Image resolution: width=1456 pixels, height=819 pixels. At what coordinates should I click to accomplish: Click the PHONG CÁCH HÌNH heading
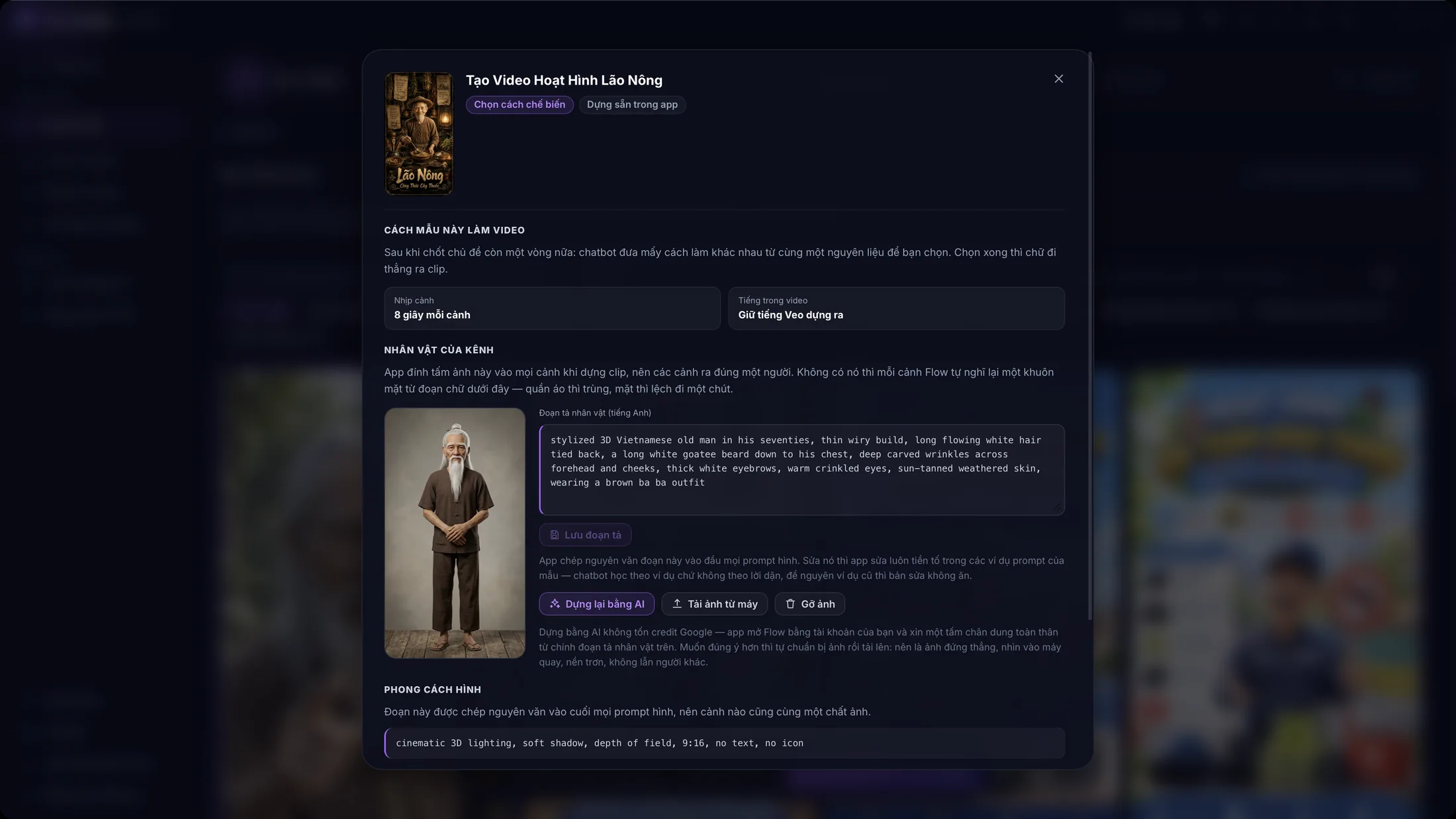(x=432, y=690)
